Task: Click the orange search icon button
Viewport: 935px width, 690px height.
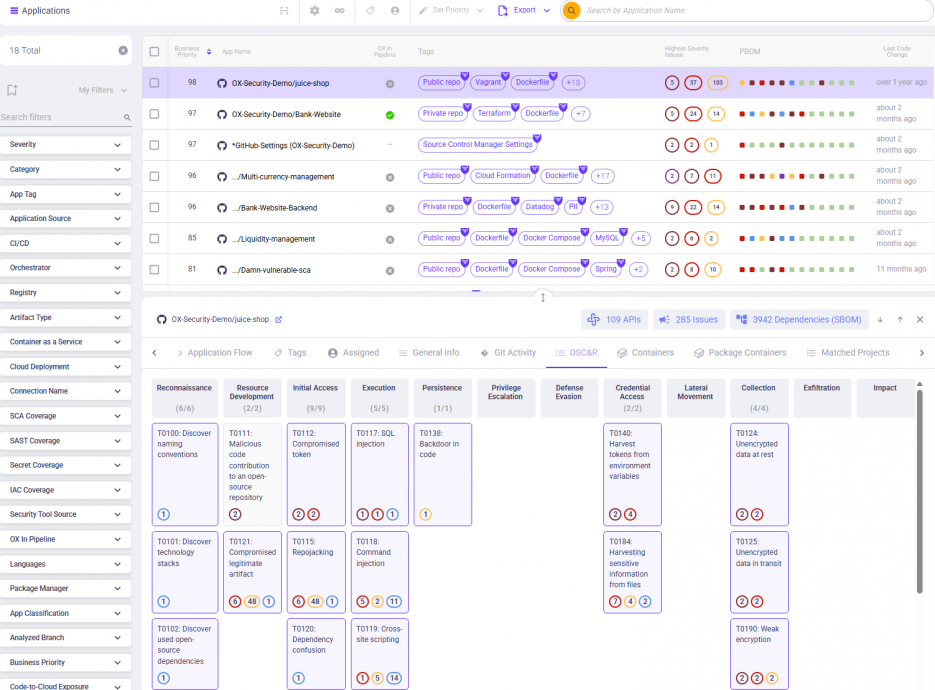Action: 572,10
